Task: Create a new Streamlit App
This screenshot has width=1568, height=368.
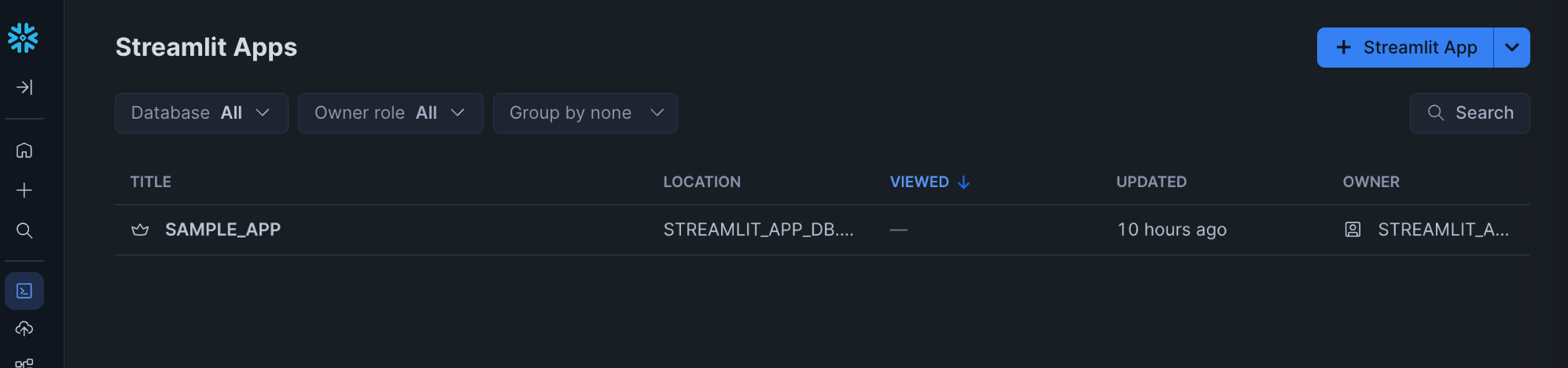Action: (x=1405, y=48)
